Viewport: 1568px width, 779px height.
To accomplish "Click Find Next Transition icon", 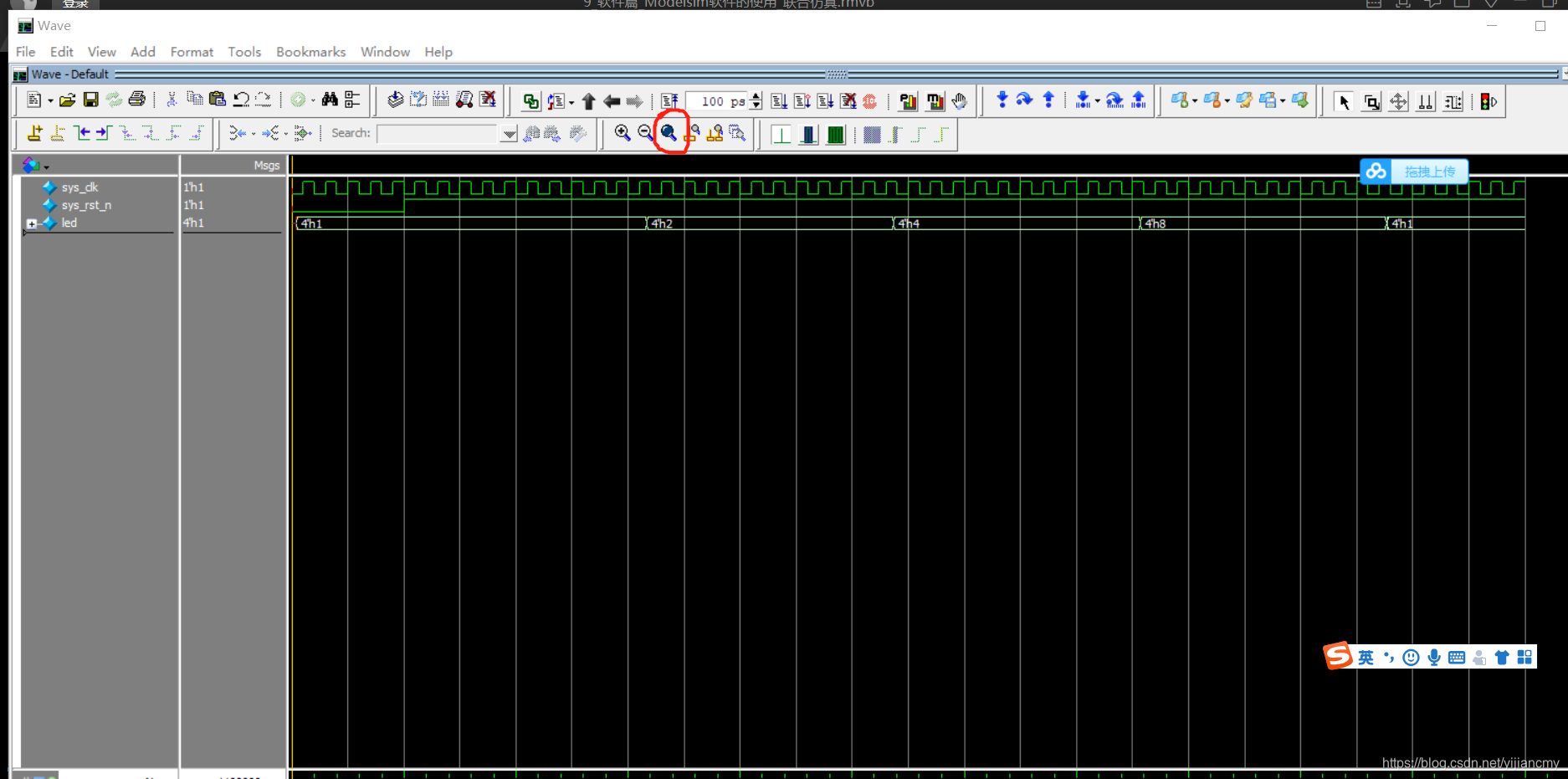I will point(104,133).
